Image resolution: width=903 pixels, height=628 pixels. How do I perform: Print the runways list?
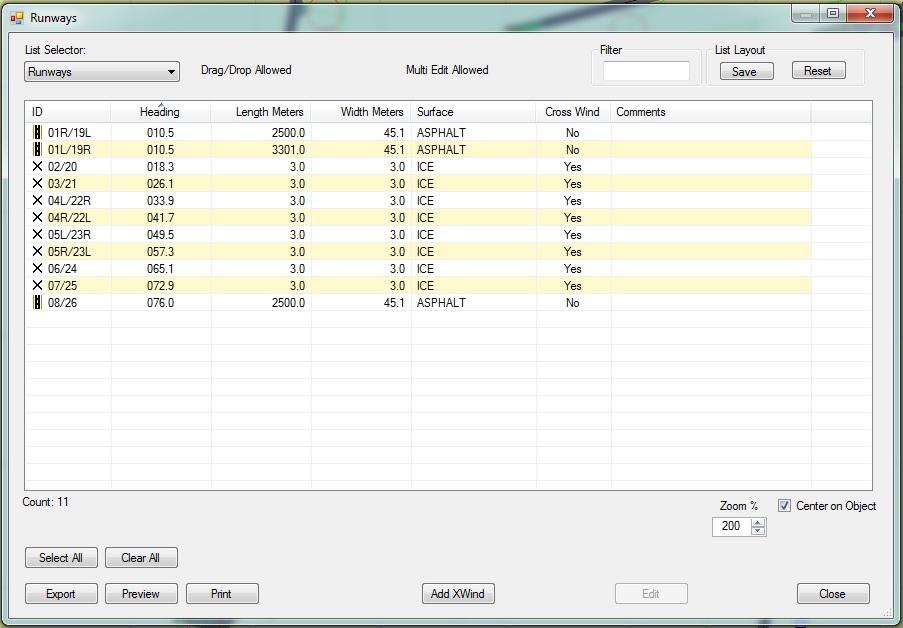222,594
